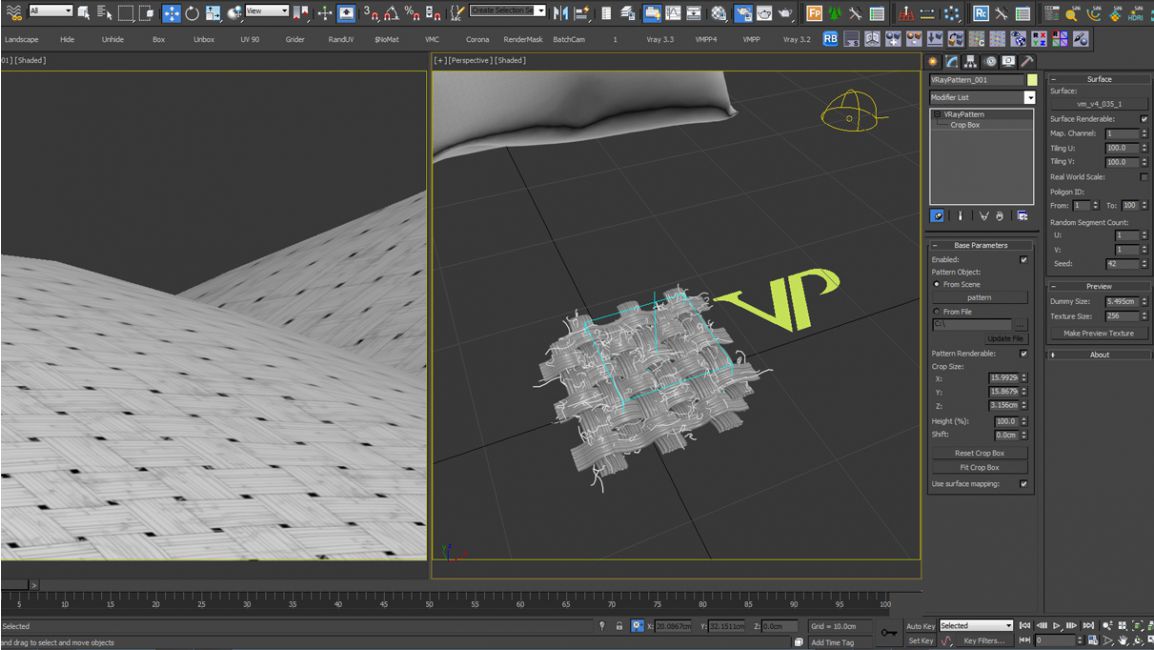Click the Remove modifier trash icon
This screenshot has width=1154, height=650.
coord(1000,216)
